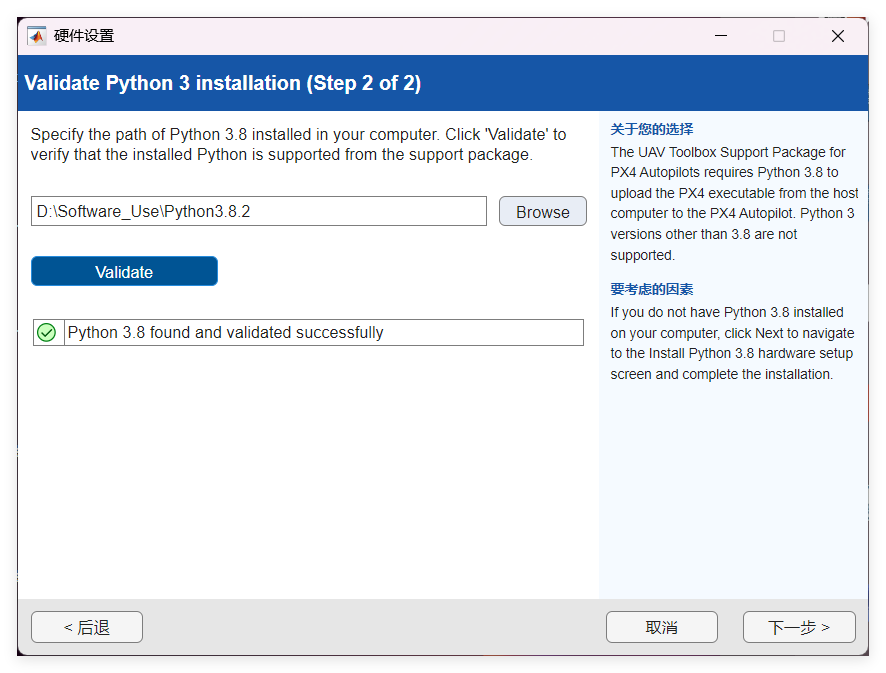Click the maximize window button

[779, 36]
